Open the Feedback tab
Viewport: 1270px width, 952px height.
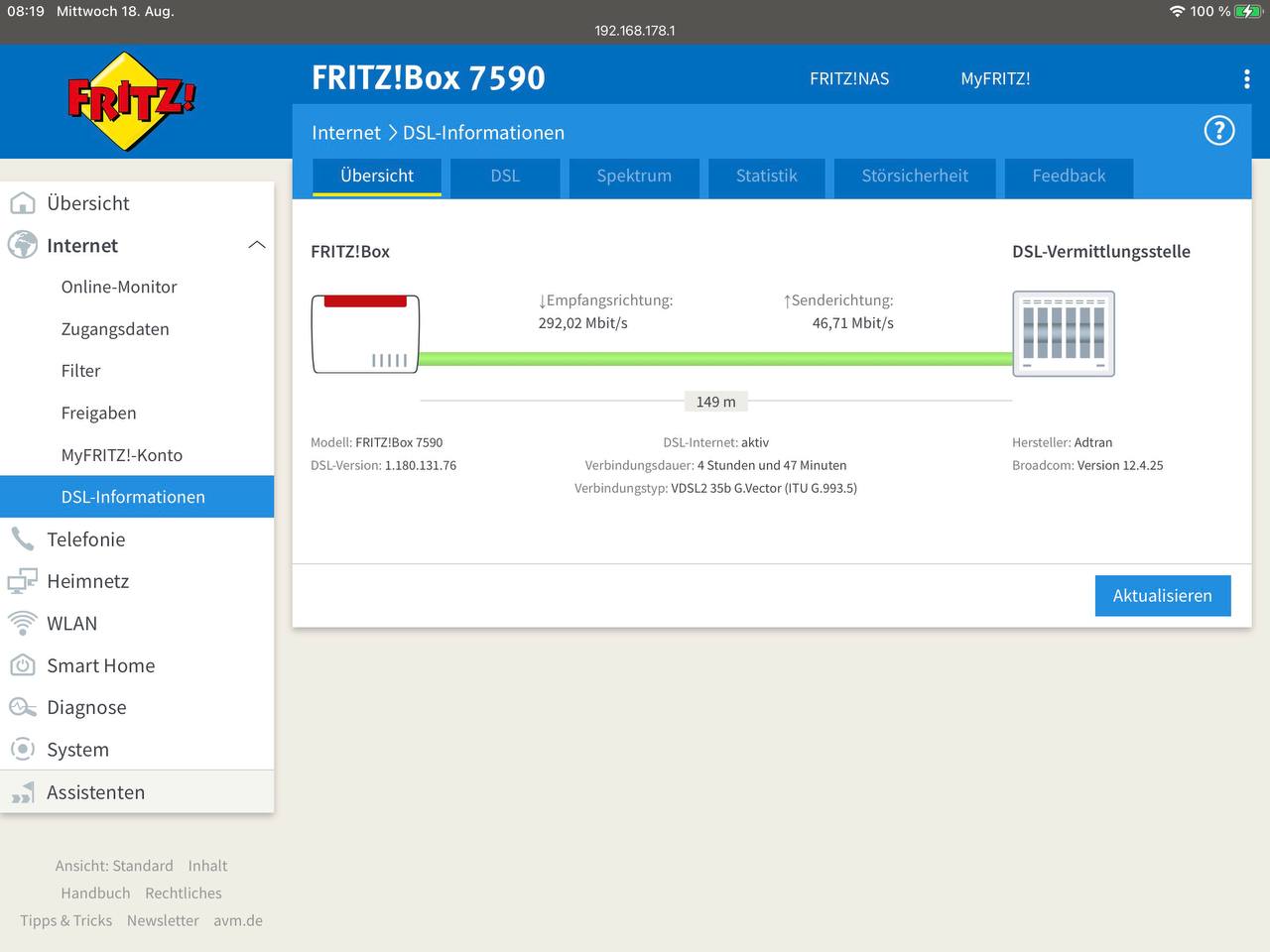pyautogui.click(x=1069, y=177)
